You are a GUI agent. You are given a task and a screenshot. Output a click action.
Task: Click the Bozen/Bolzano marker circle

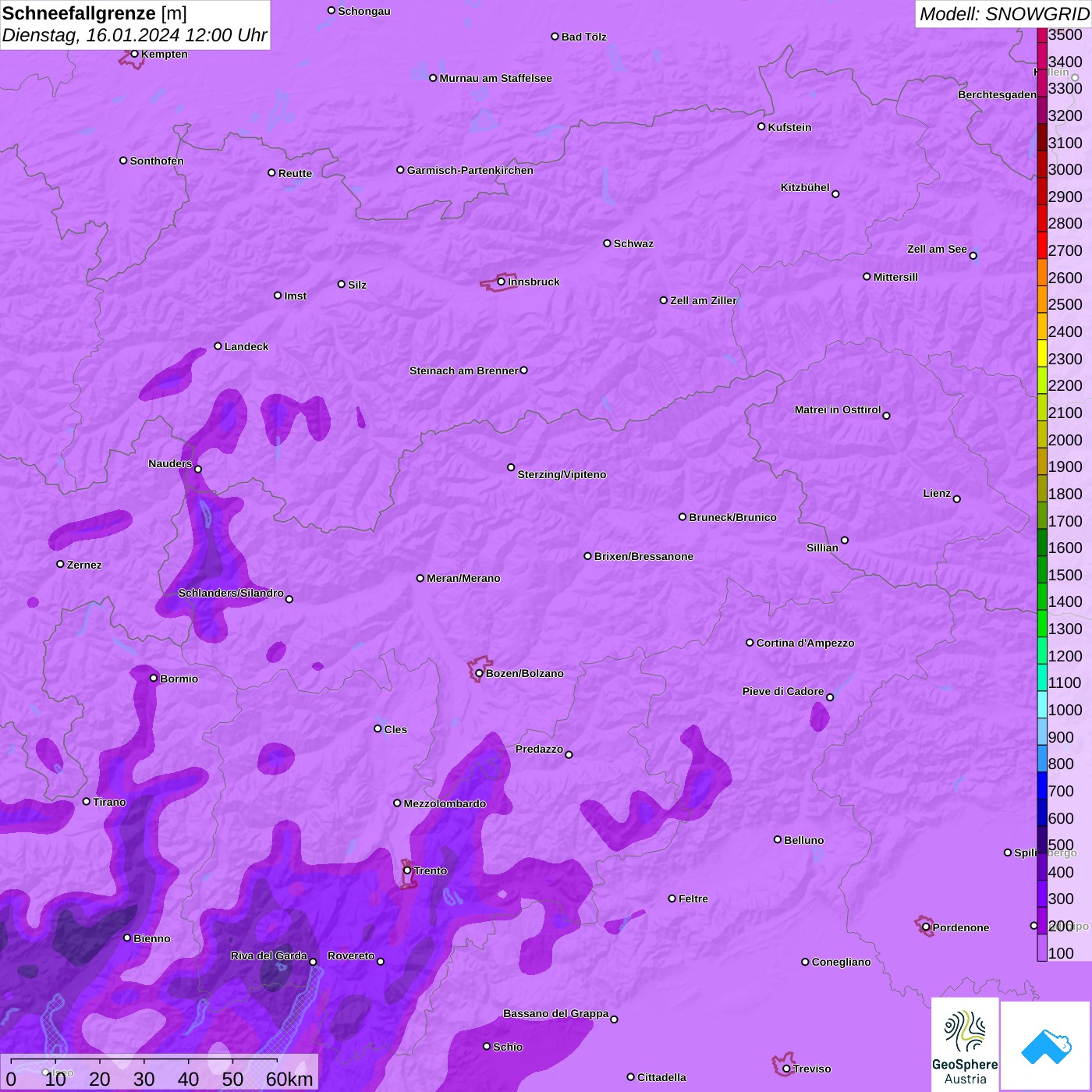[479, 673]
